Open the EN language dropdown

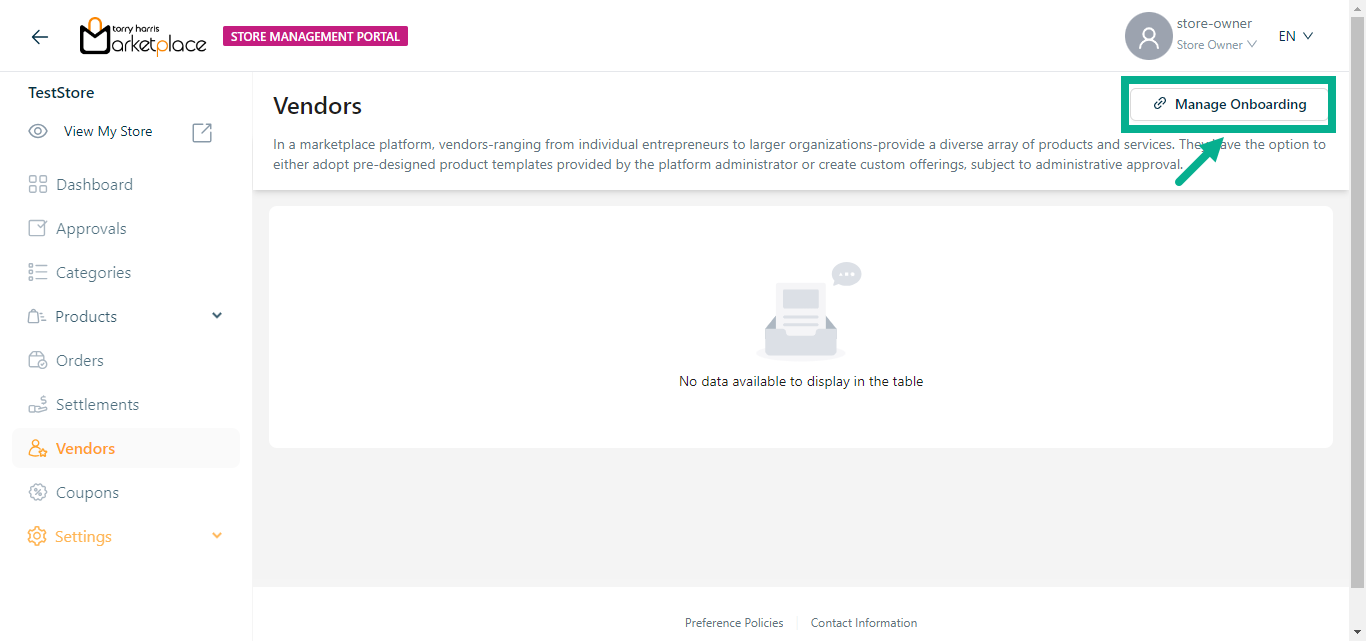point(1295,36)
